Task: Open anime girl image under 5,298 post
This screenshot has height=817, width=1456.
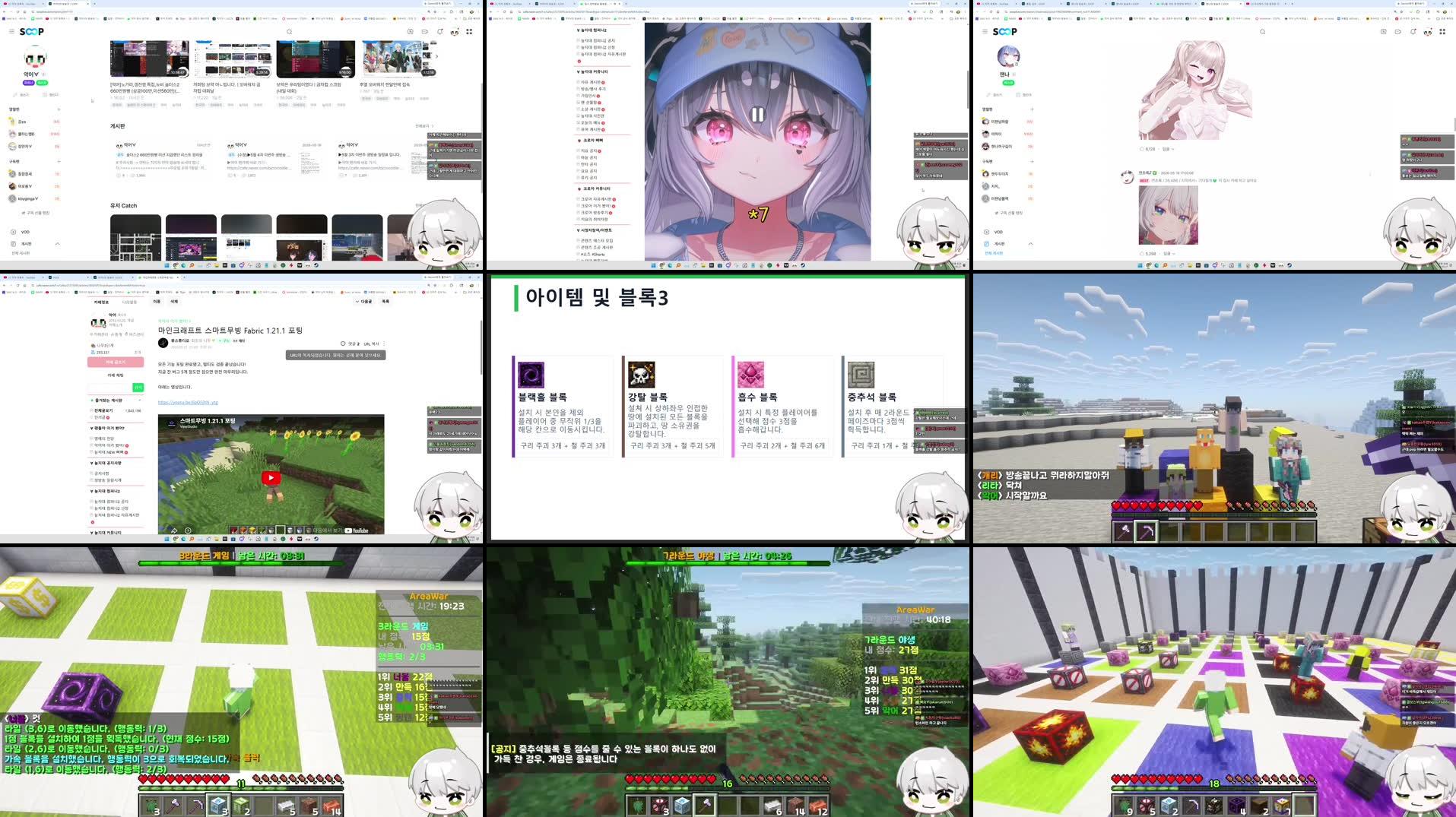Action: click(x=1168, y=215)
